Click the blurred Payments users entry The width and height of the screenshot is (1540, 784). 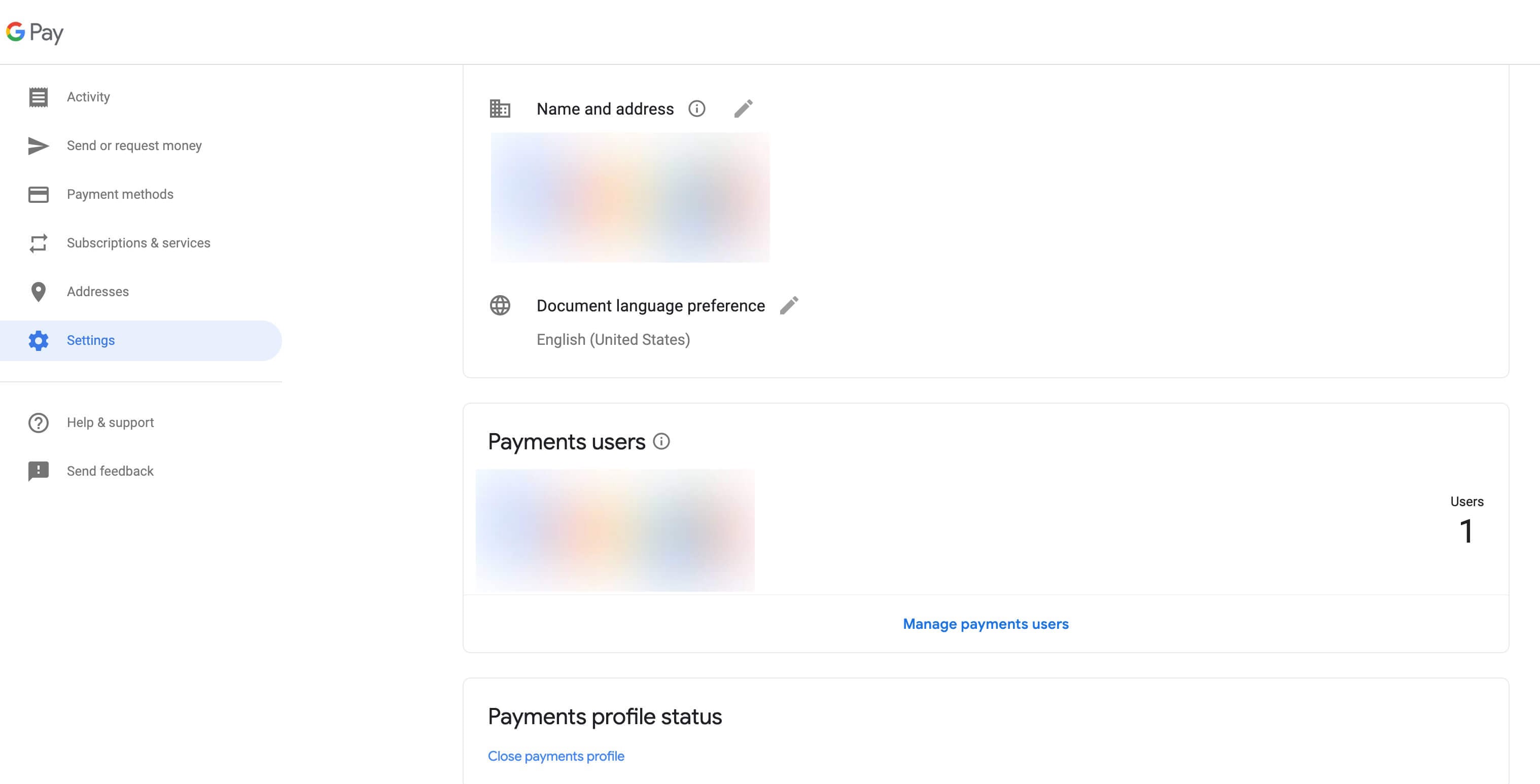pyautogui.click(x=615, y=530)
